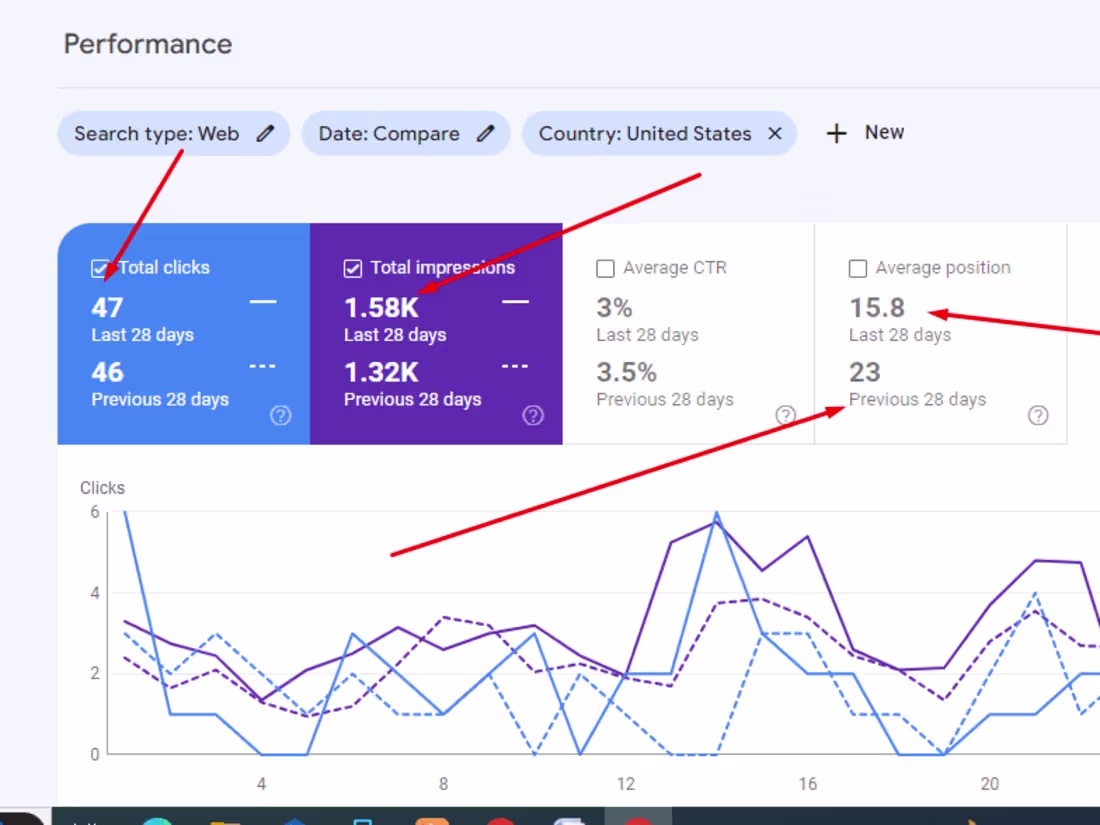
Task: Edit the Search type filter using its pencil icon
Action: [266, 132]
